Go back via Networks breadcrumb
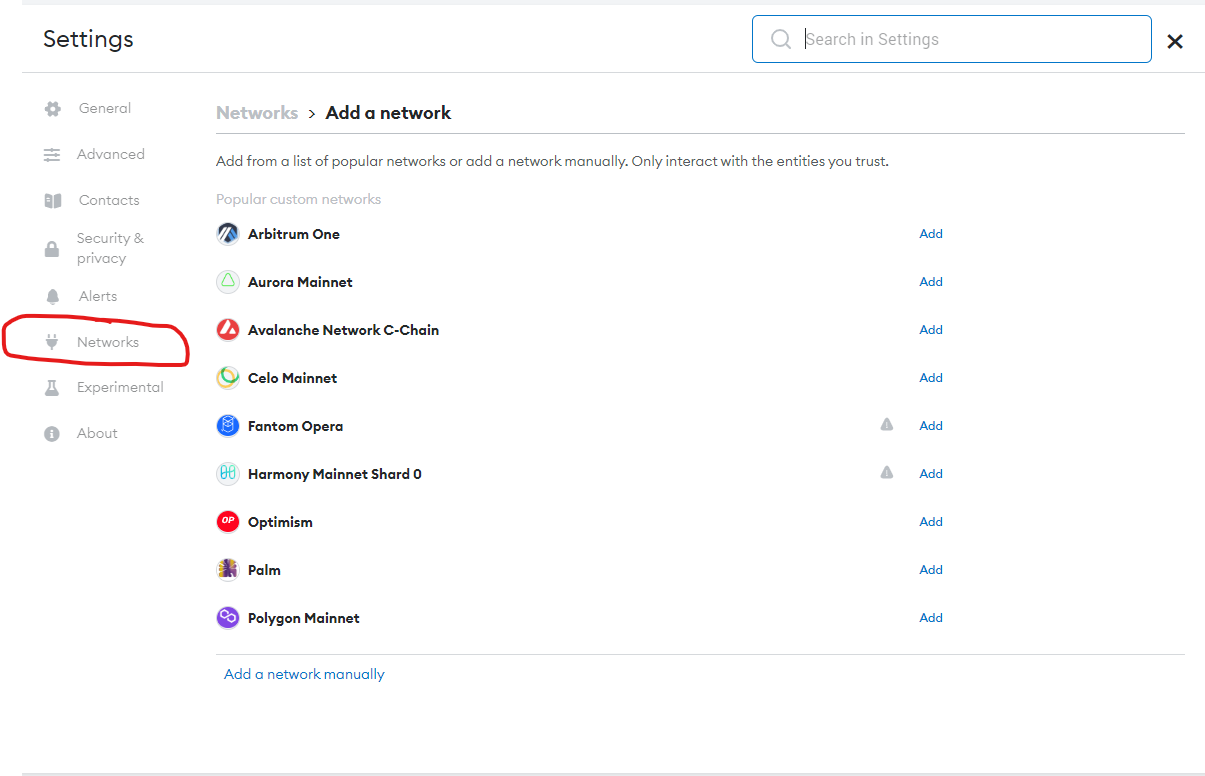This screenshot has height=776, width=1205. pyautogui.click(x=257, y=113)
